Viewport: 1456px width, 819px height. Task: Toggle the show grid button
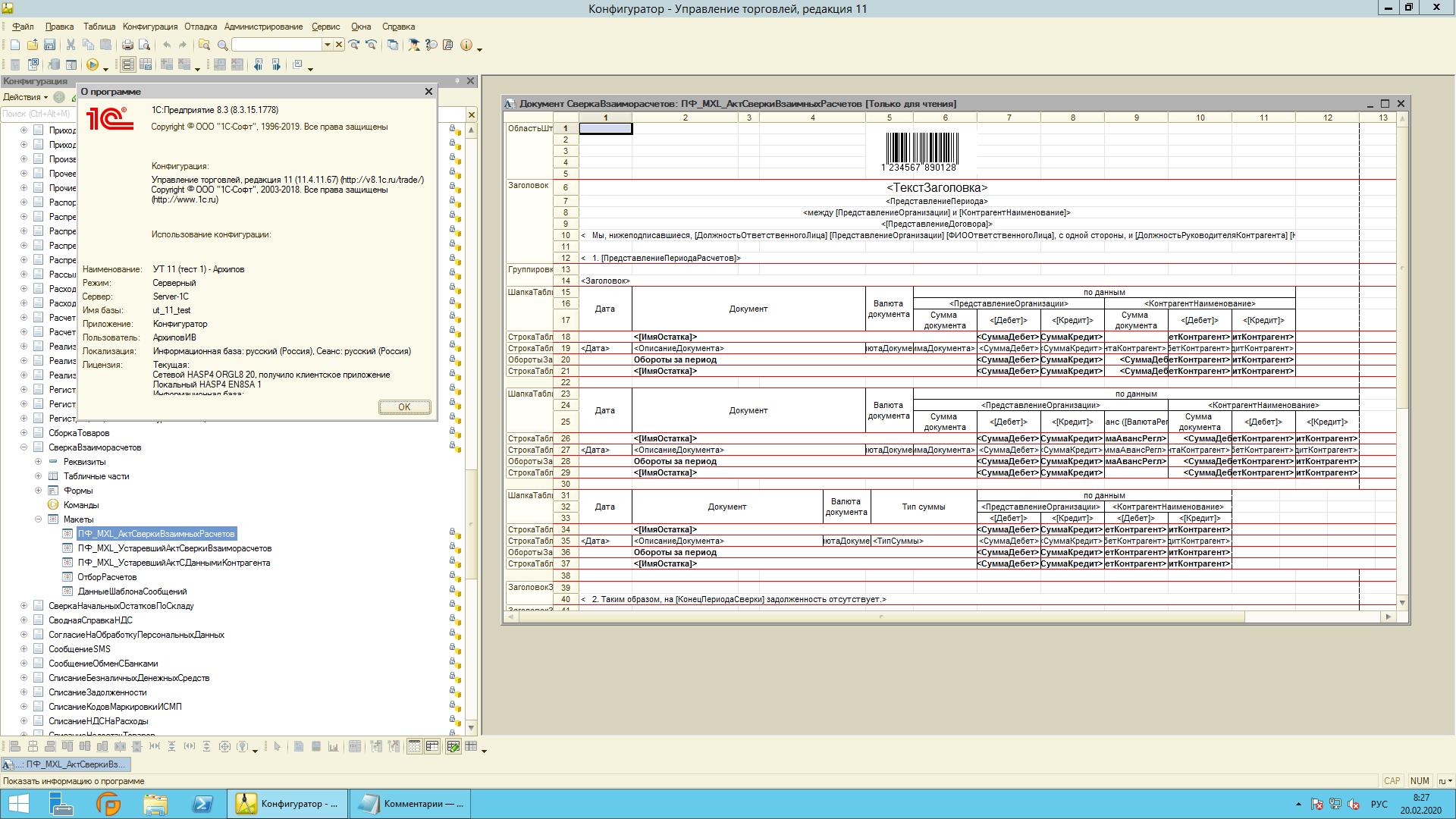tap(414, 746)
